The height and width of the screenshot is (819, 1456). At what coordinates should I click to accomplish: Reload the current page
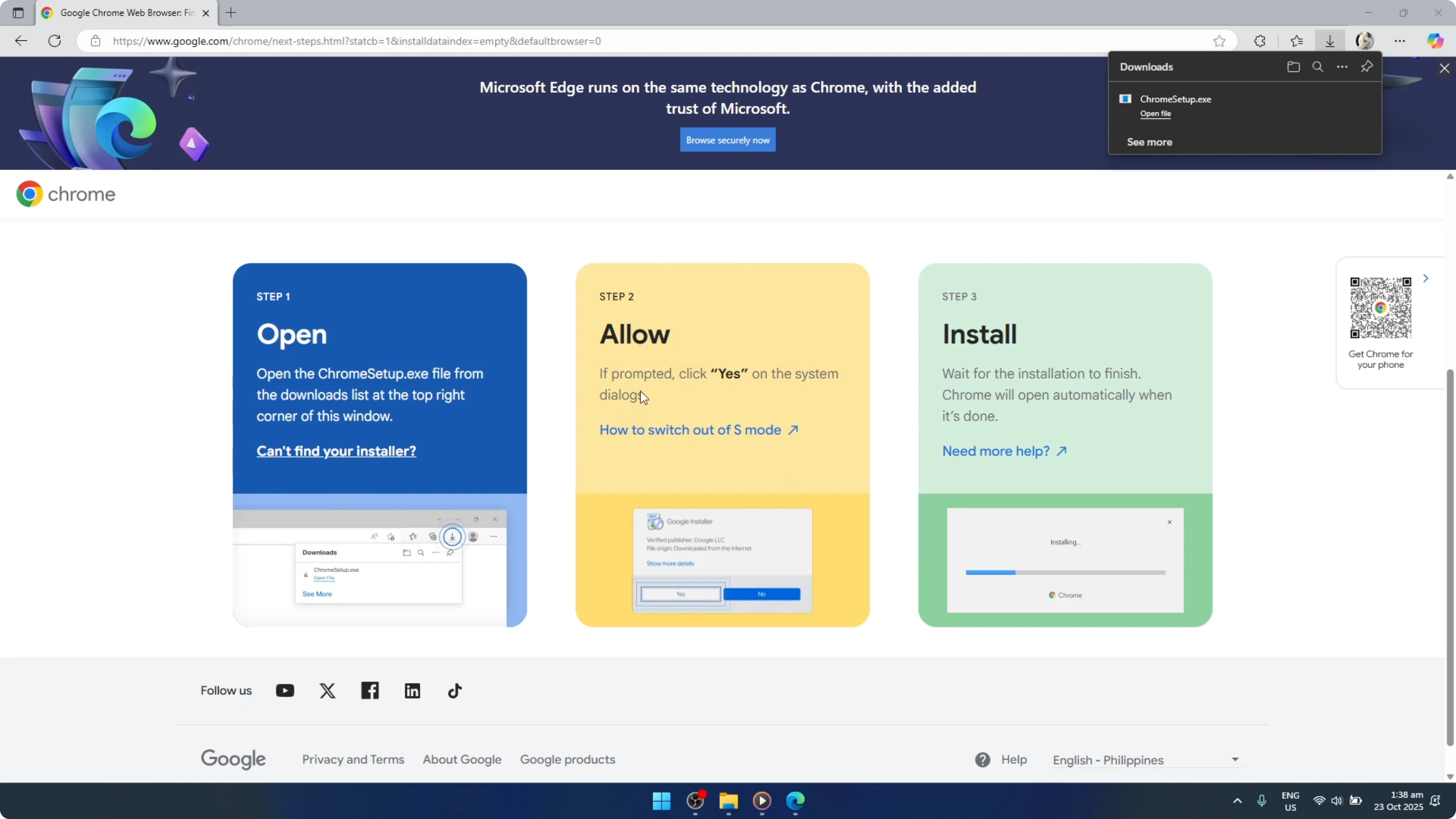pos(55,41)
